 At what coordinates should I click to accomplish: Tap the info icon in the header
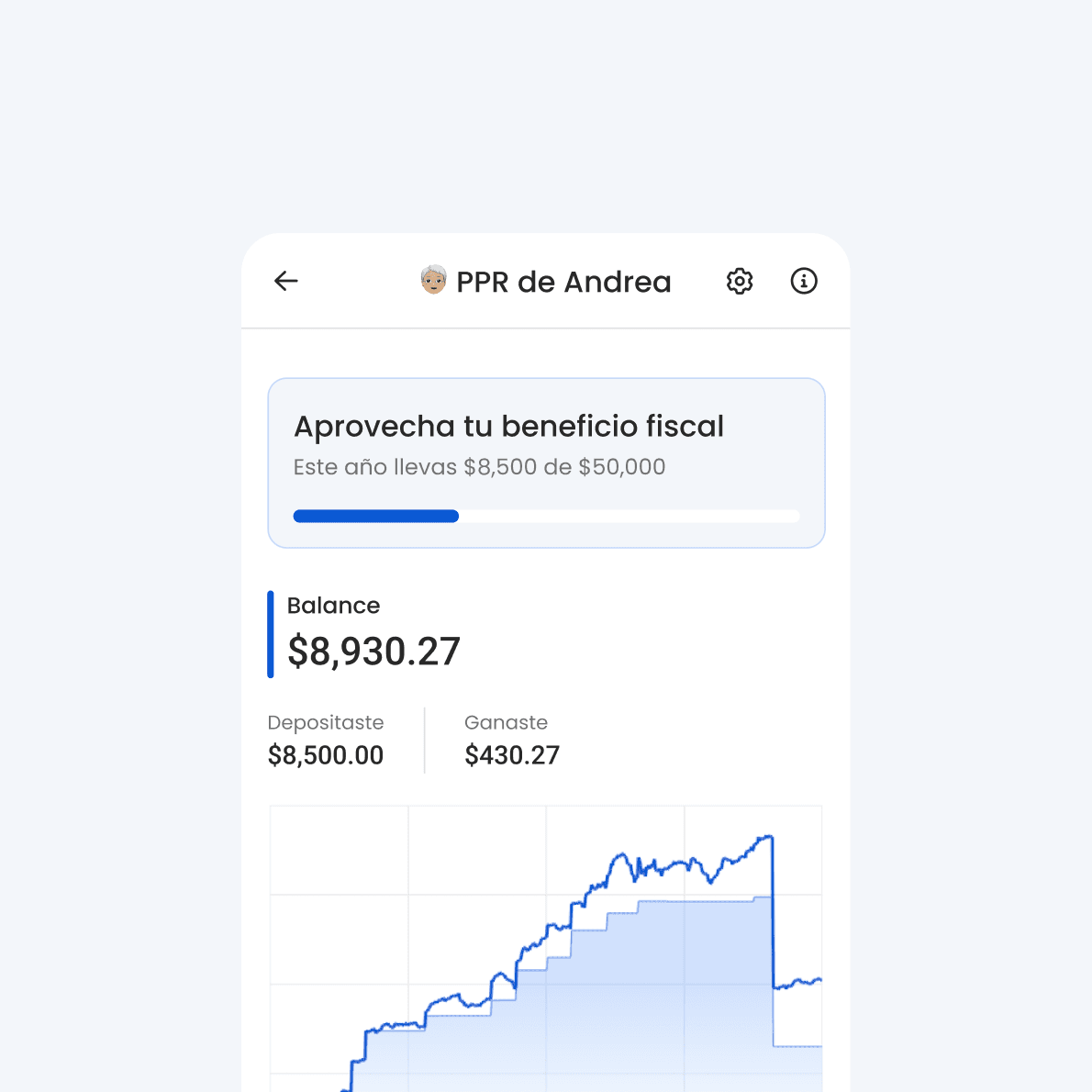click(804, 282)
